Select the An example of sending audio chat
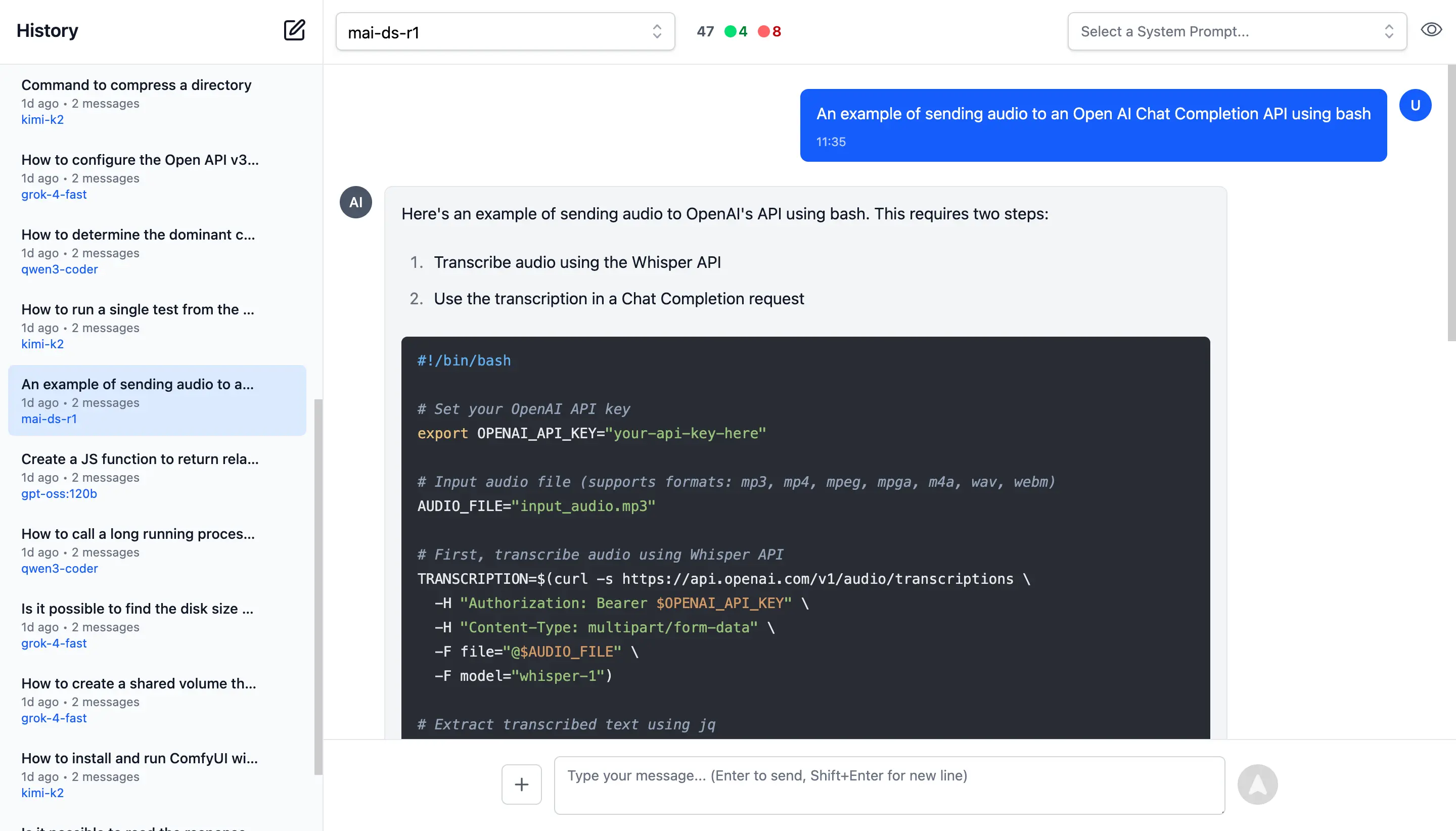Image resolution: width=1456 pixels, height=831 pixels. pos(157,401)
